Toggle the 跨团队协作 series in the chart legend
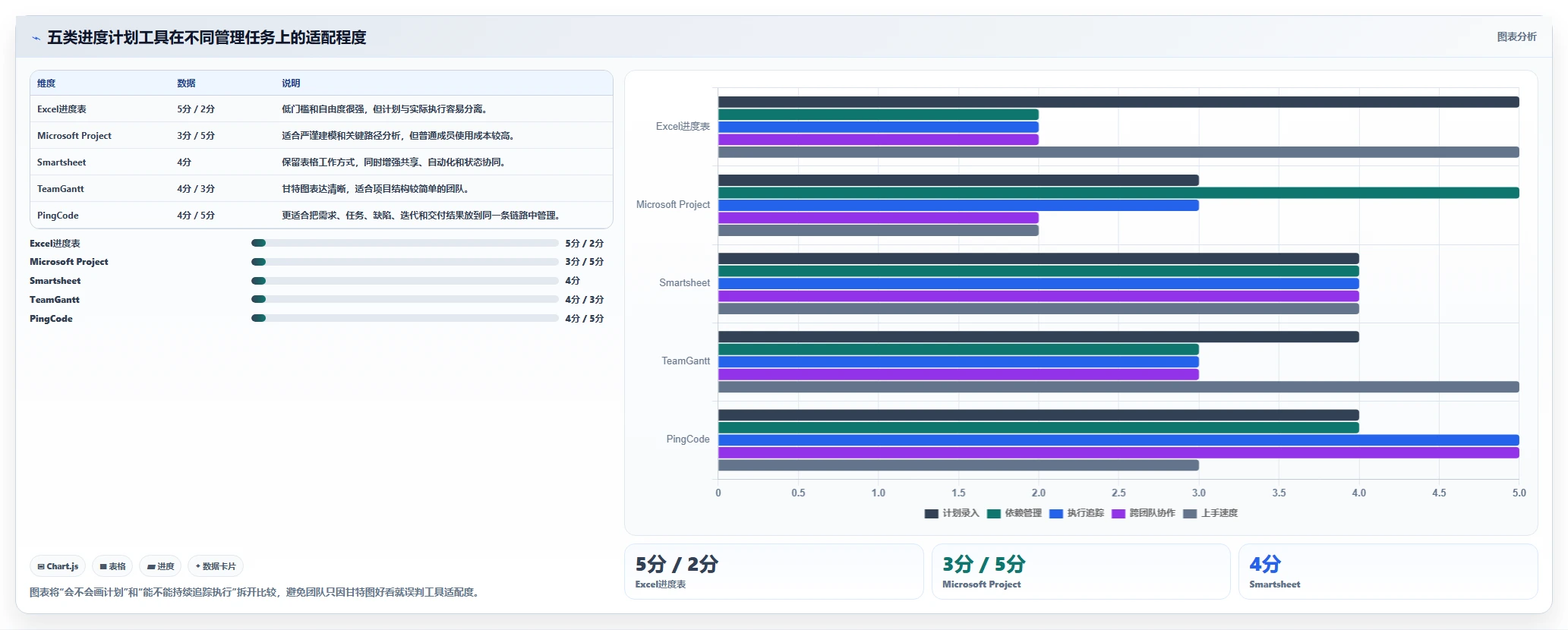 (x=1143, y=513)
